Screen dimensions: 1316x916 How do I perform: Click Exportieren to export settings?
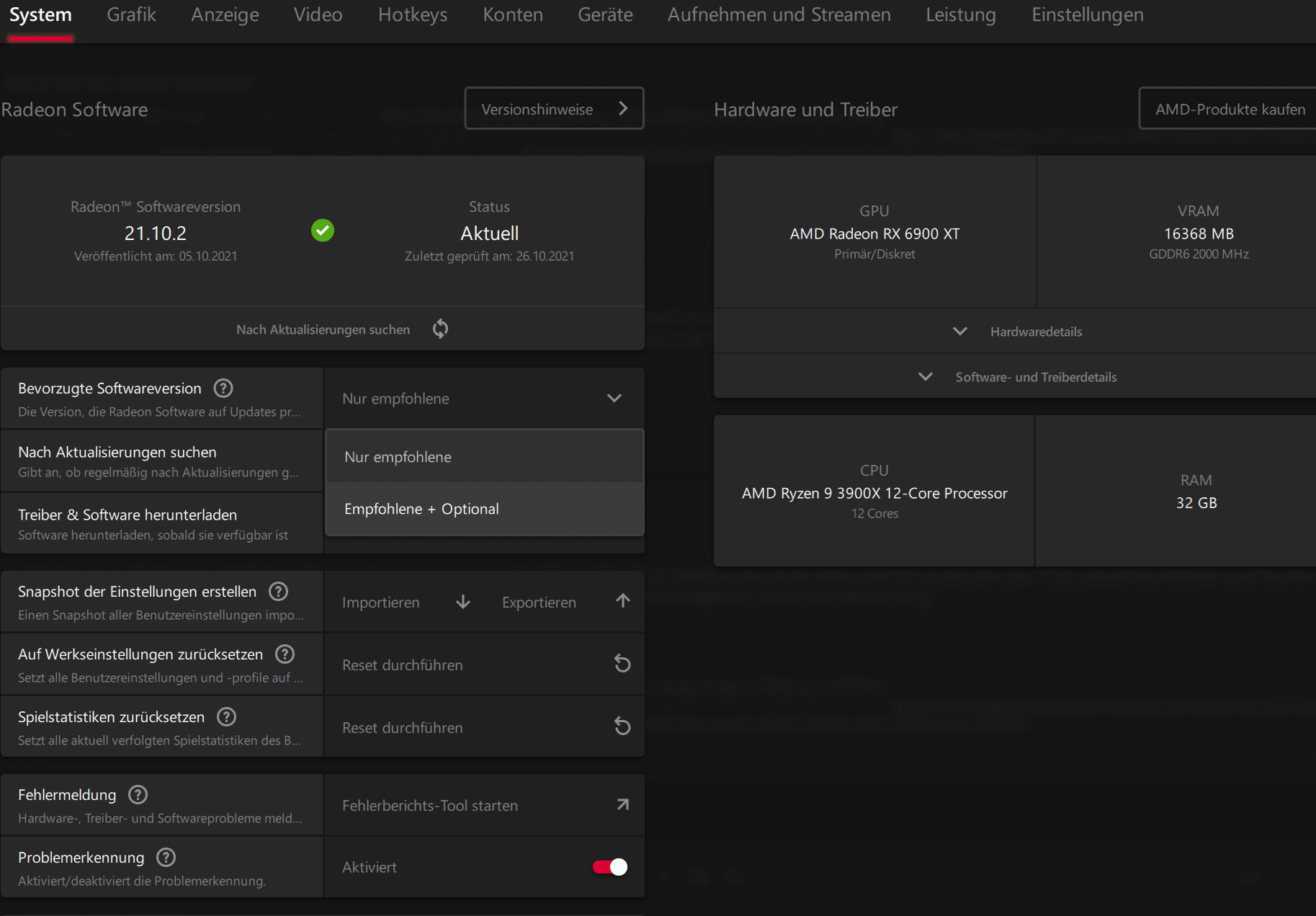pyautogui.click(x=539, y=602)
